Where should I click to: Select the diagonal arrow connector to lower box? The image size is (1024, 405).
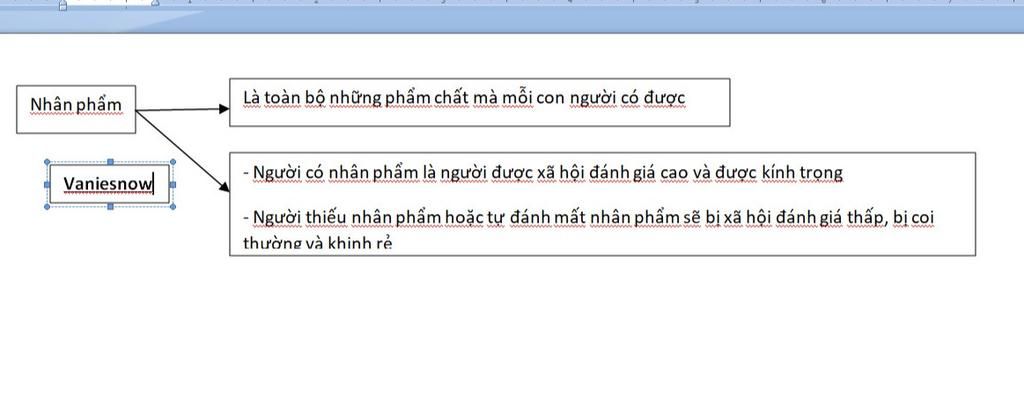(x=183, y=150)
